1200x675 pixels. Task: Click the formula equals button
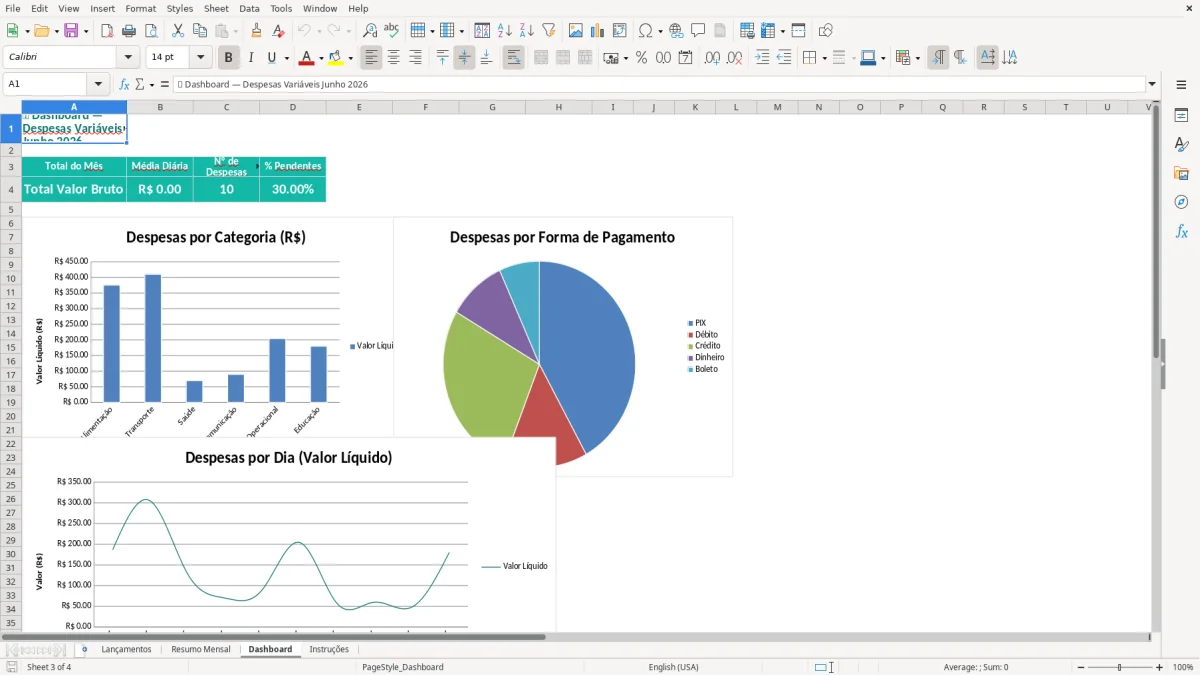(x=165, y=85)
